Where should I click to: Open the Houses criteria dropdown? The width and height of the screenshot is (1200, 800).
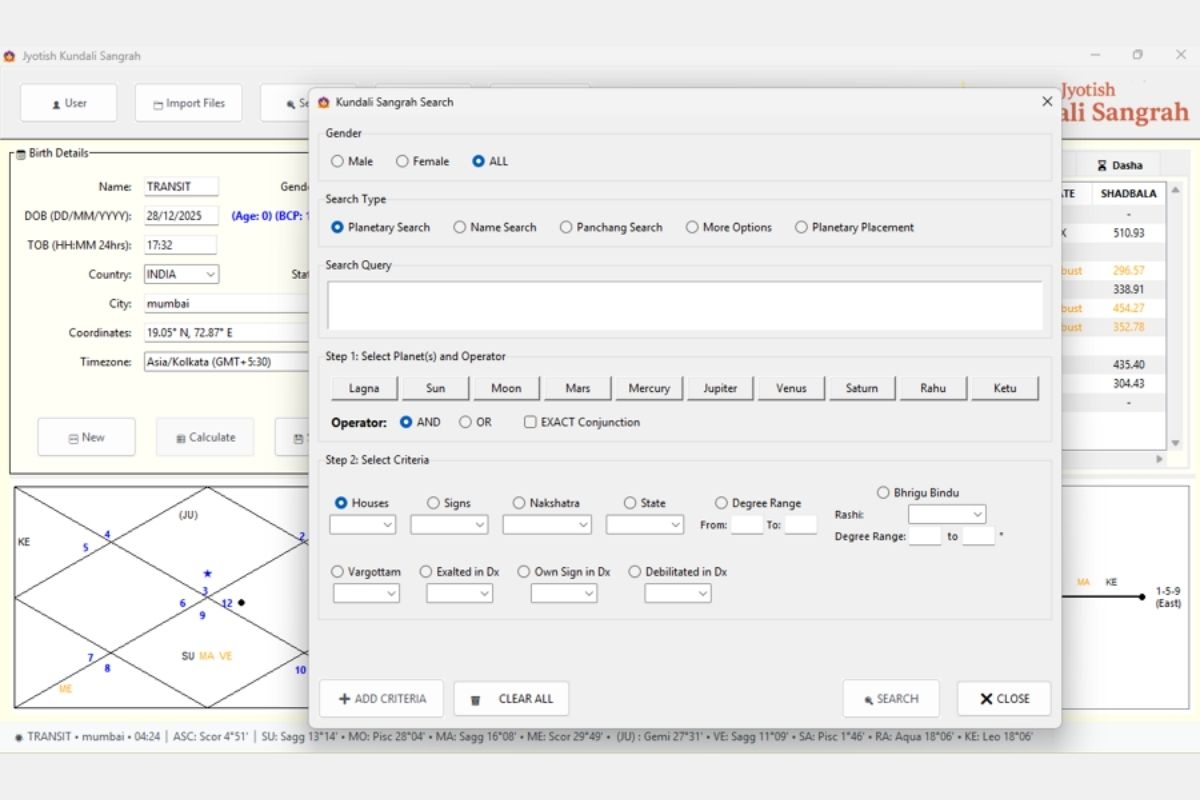coord(362,524)
